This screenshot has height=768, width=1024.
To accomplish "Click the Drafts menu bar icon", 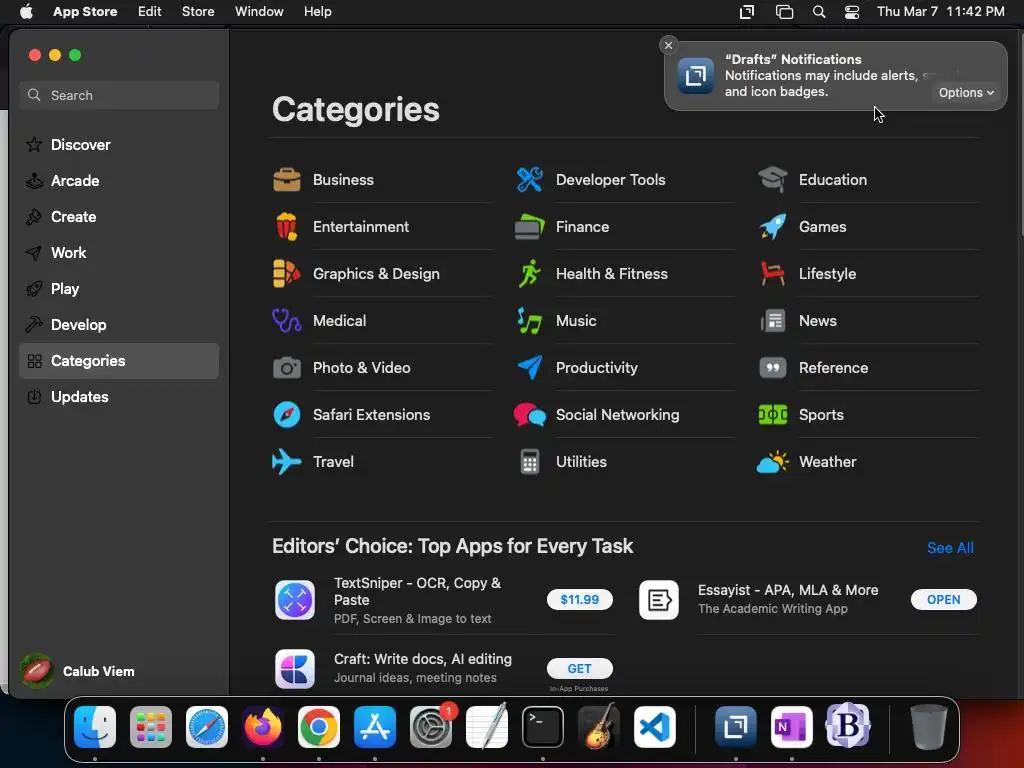I will coord(746,12).
